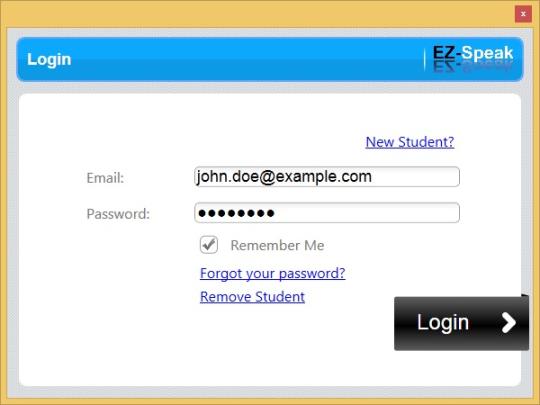Screen dimensions: 540x405
Task: Focus the Password input field
Action: click(327, 213)
